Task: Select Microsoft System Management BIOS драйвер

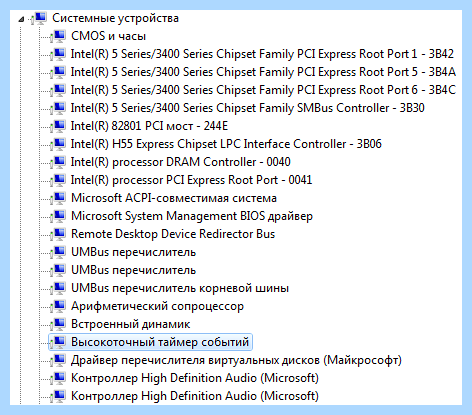Action: [x=192, y=216]
